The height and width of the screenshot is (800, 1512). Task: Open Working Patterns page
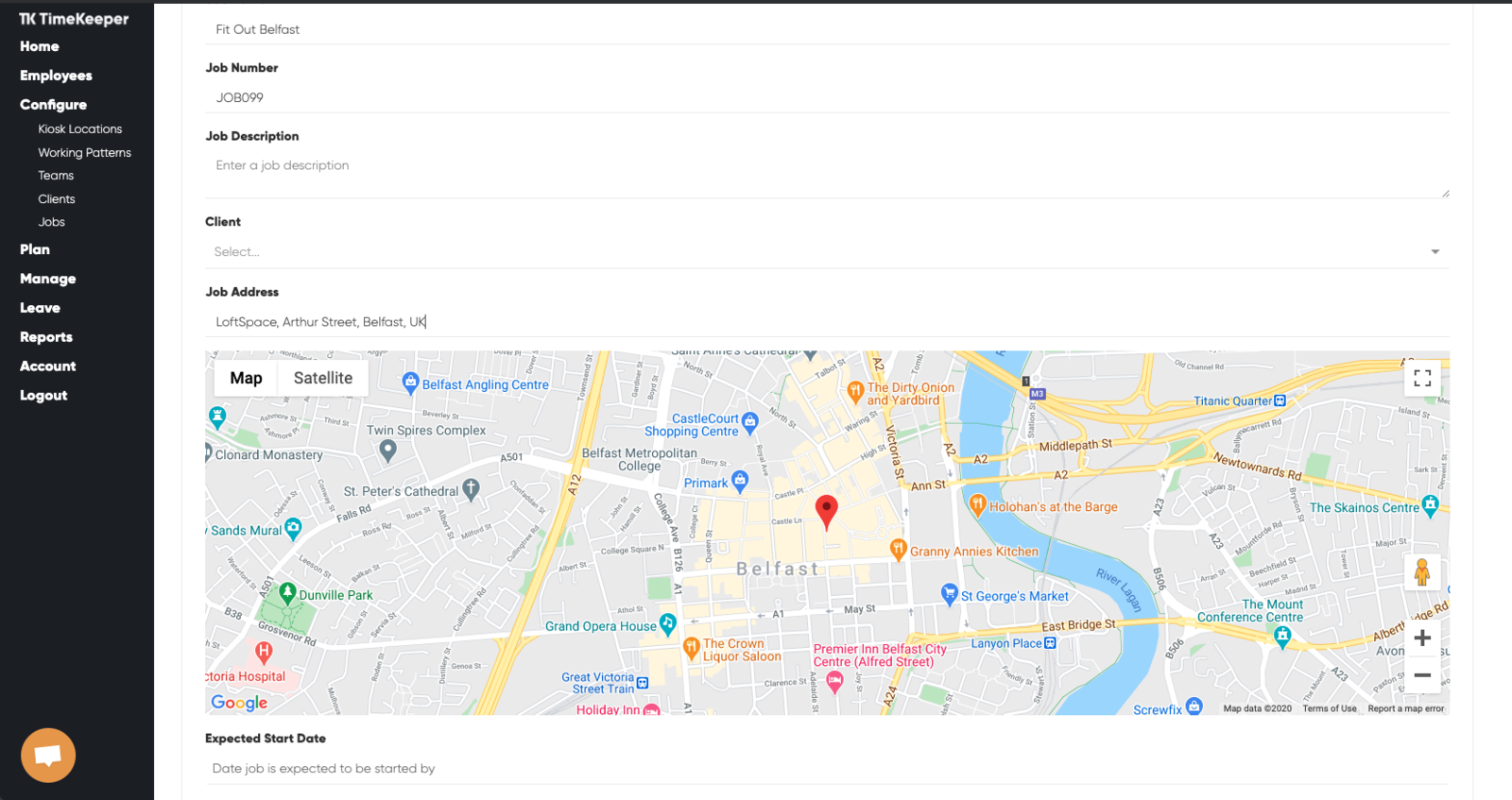tap(85, 153)
